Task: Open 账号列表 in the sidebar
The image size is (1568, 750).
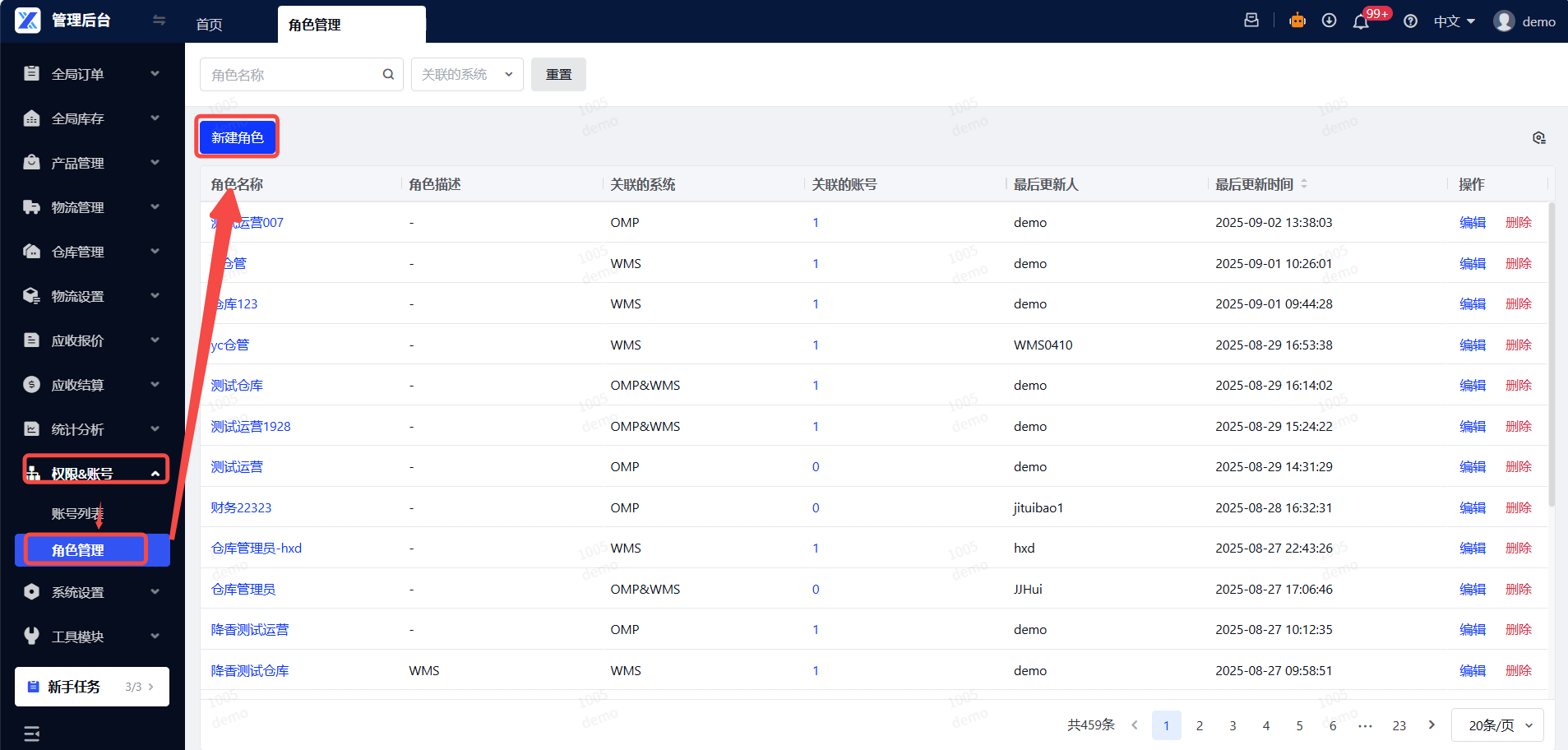Action: [77, 513]
